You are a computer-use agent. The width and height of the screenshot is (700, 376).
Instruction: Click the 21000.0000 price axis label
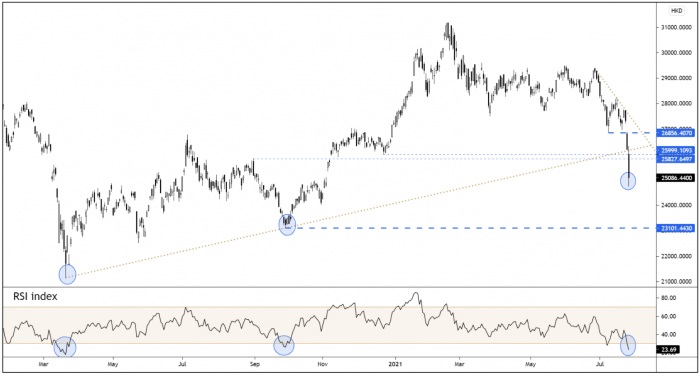pyautogui.click(x=677, y=282)
